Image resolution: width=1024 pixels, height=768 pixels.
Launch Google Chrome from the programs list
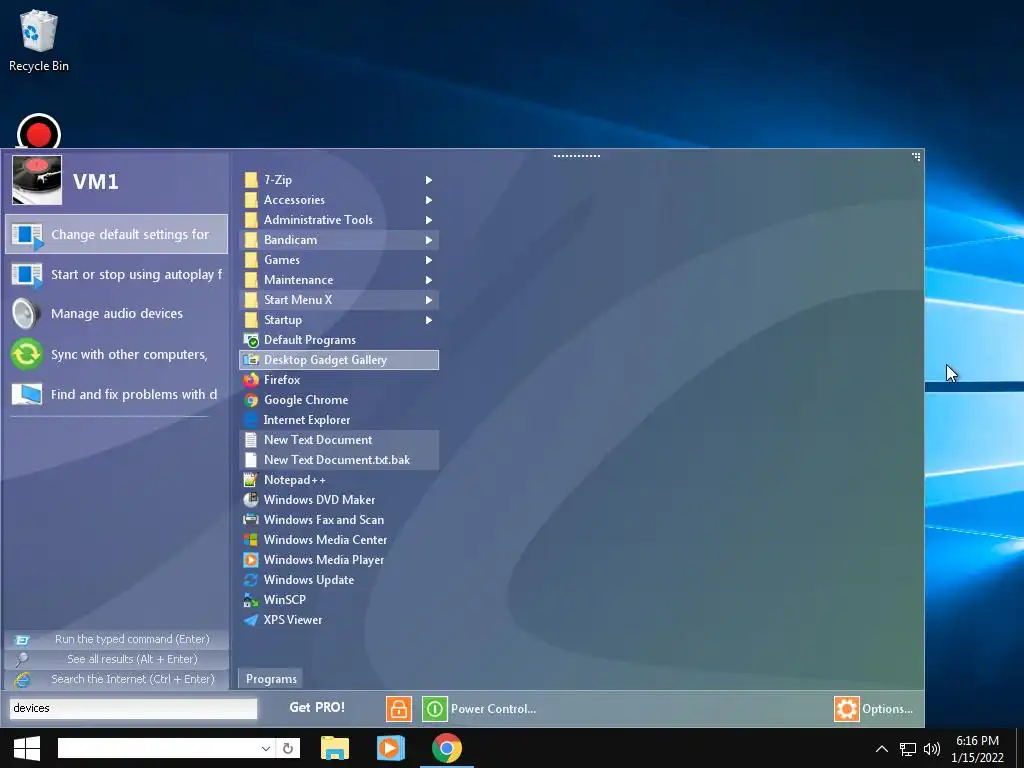tap(338, 400)
